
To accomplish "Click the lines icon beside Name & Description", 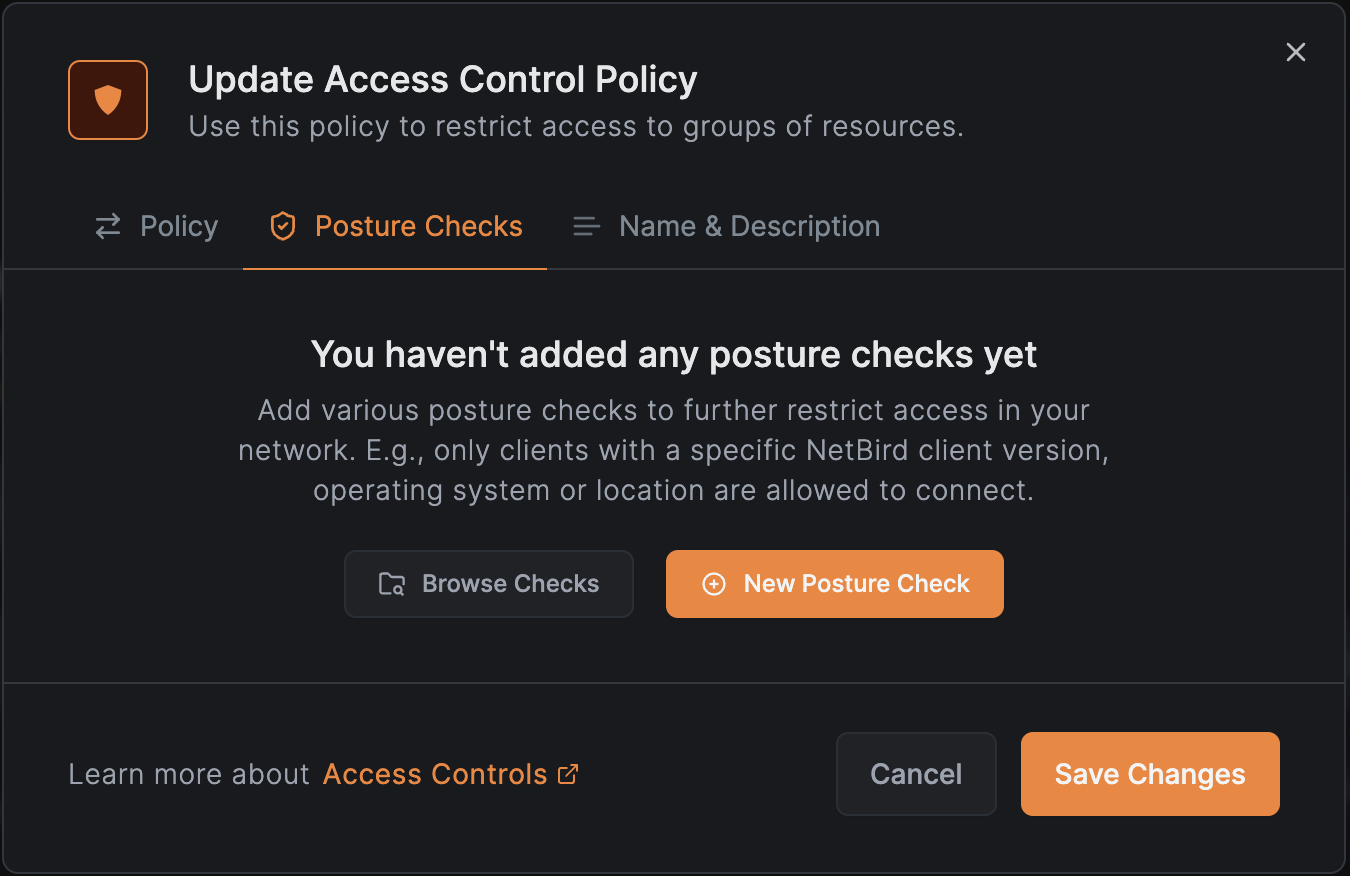I will (586, 226).
